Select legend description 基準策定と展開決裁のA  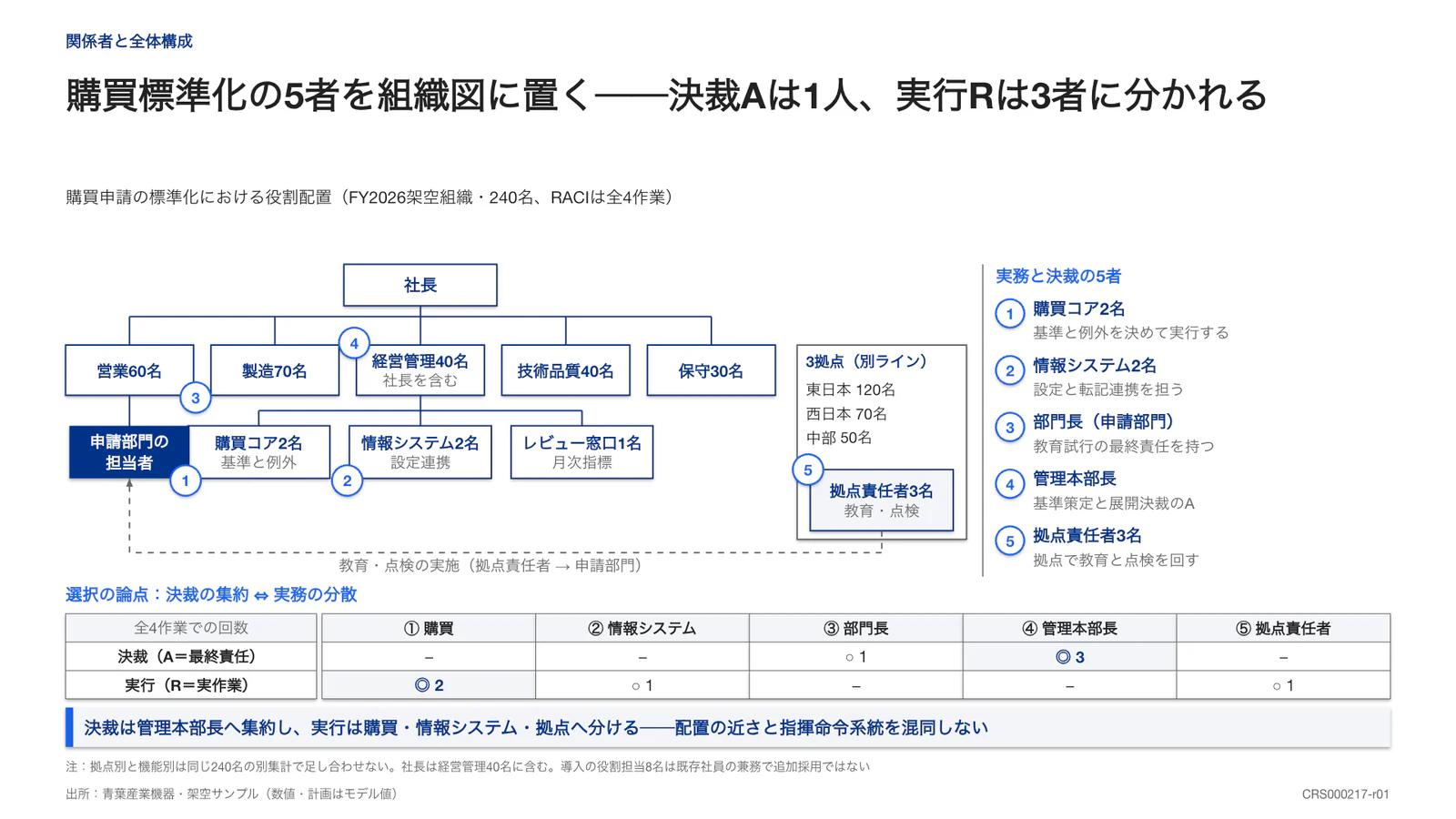tap(1114, 503)
